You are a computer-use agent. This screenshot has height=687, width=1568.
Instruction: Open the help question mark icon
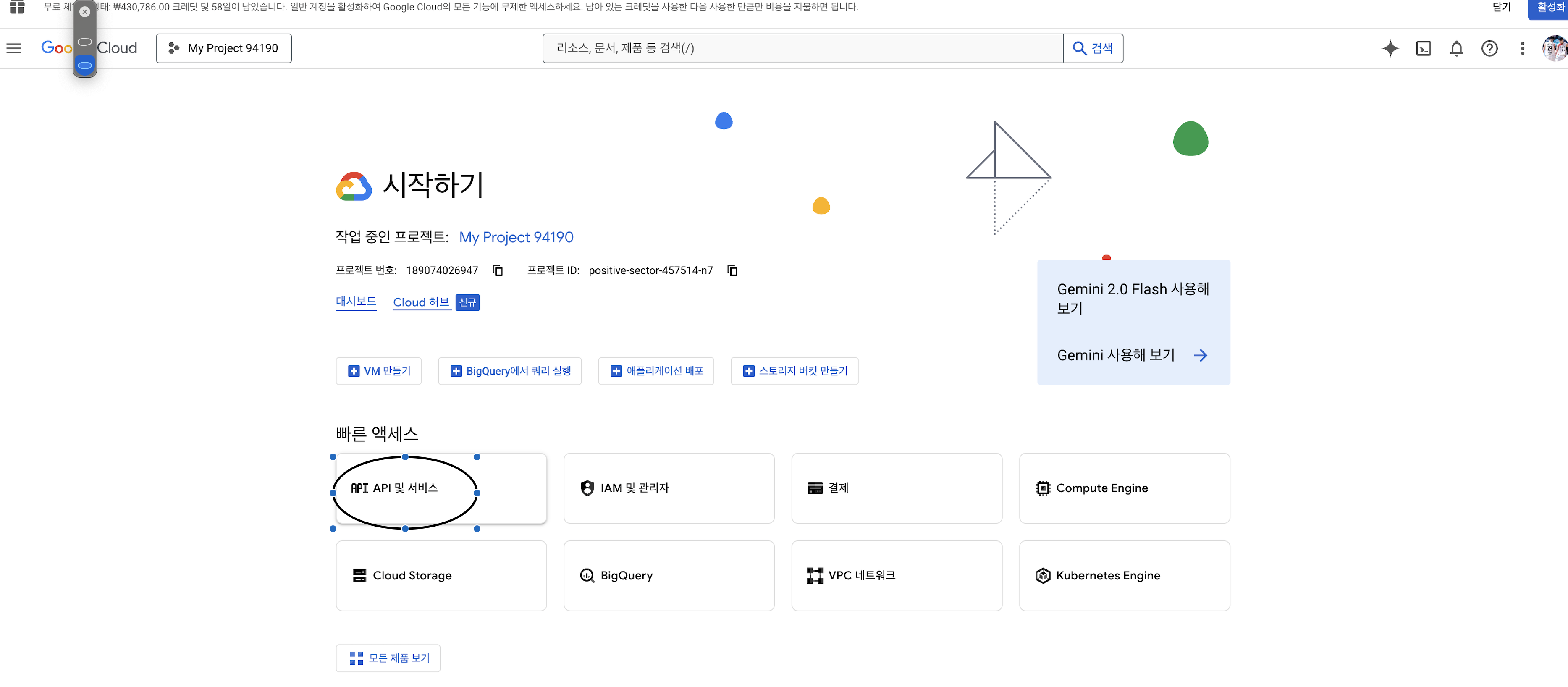pyautogui.click(x=1489, y=48)
